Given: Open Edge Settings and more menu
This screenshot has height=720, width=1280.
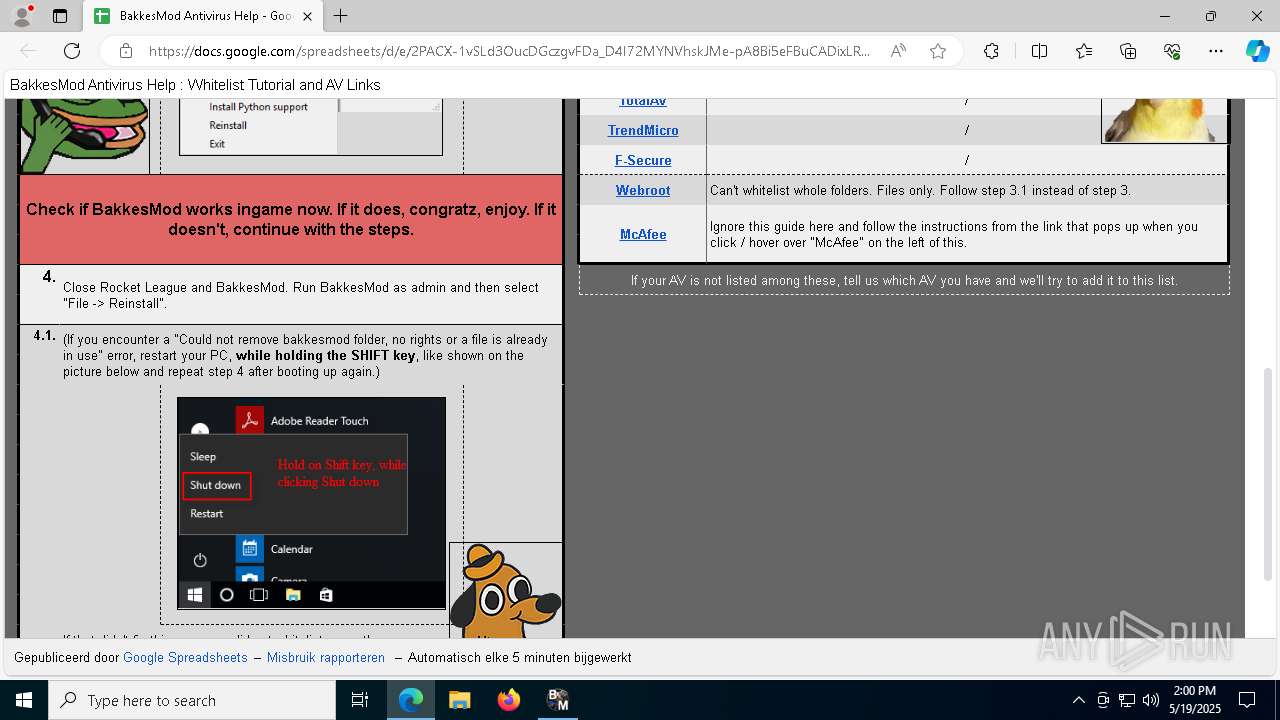Looking at the screenshot, I should [1216, 51].
